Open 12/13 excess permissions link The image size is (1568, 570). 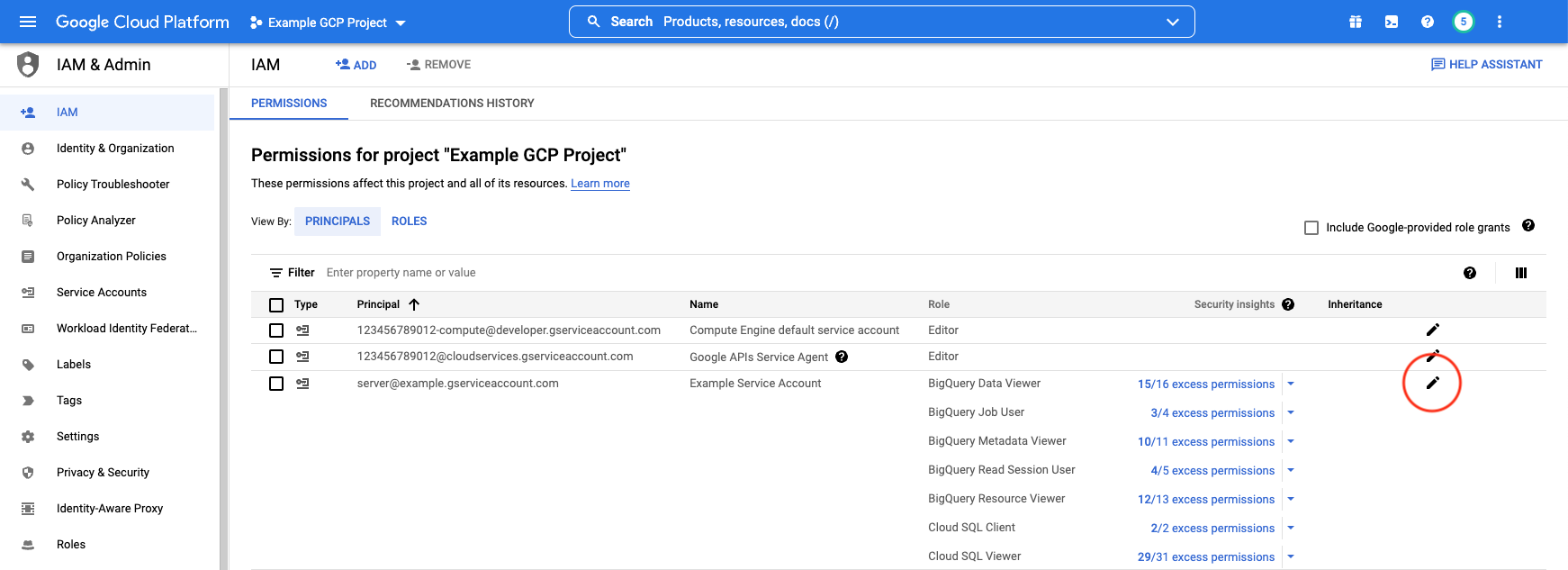tap(1206, 500)
